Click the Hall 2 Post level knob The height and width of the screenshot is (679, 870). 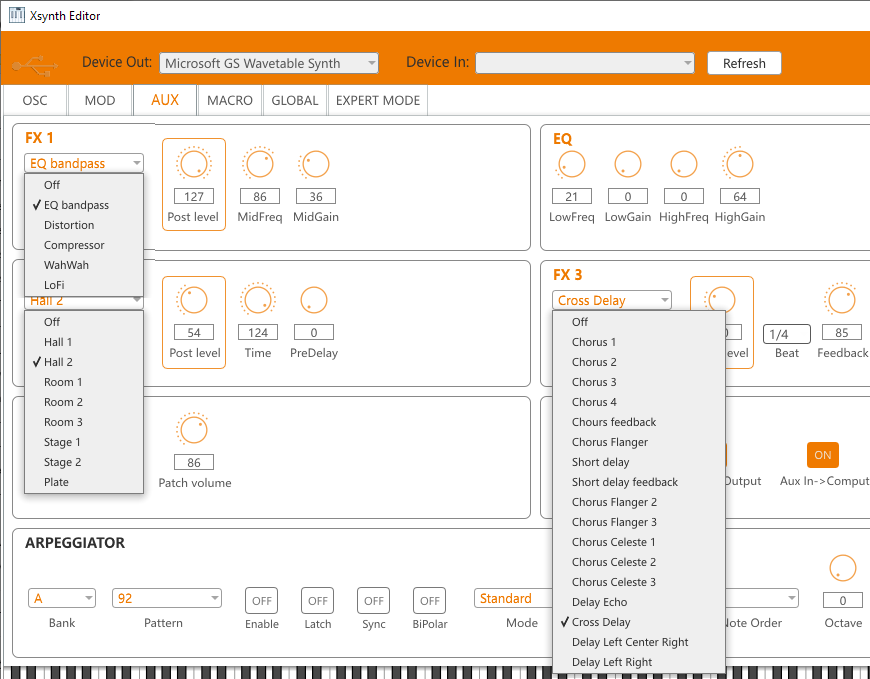(193, 300)
